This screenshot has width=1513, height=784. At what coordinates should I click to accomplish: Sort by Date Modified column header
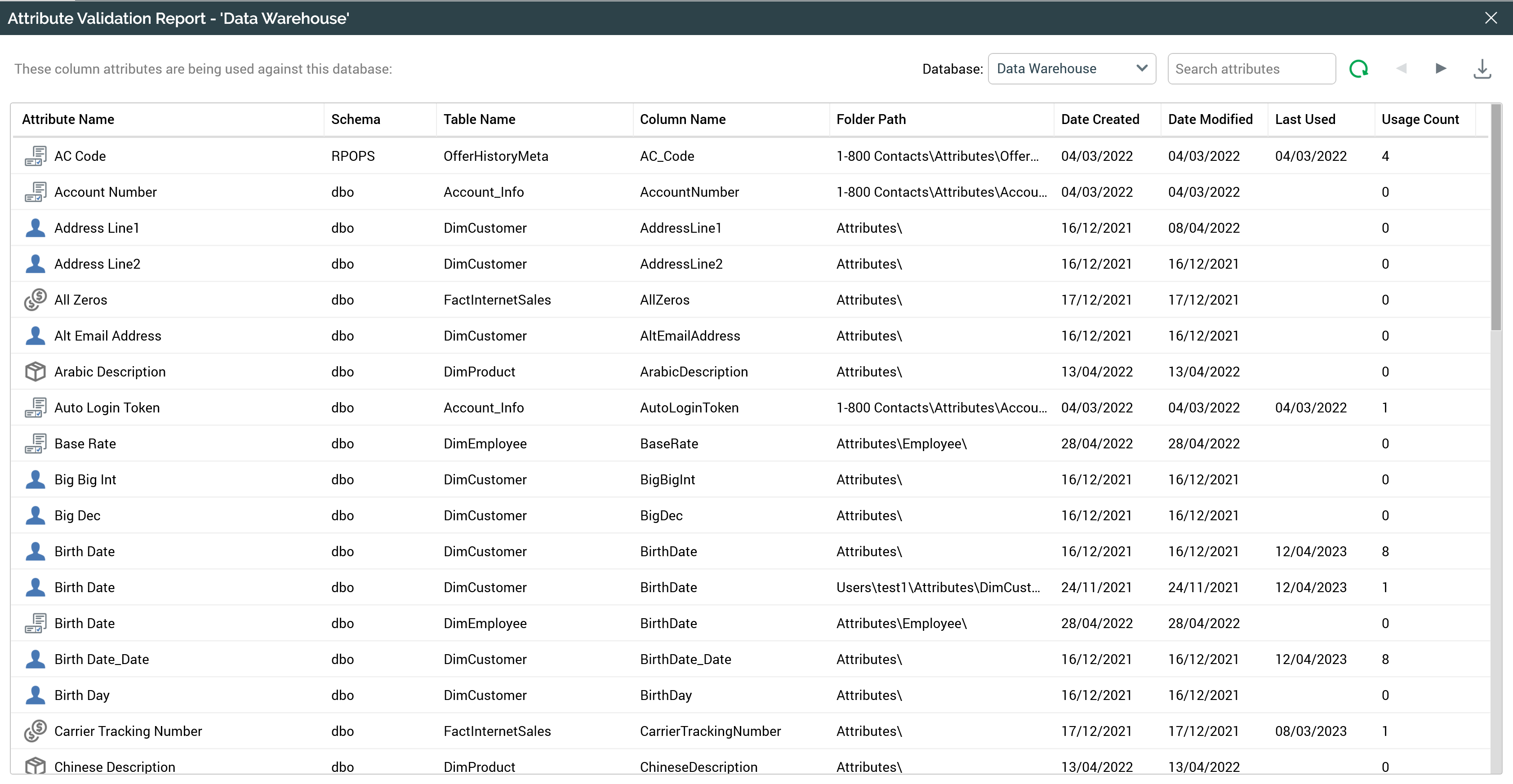(1210, 119)
